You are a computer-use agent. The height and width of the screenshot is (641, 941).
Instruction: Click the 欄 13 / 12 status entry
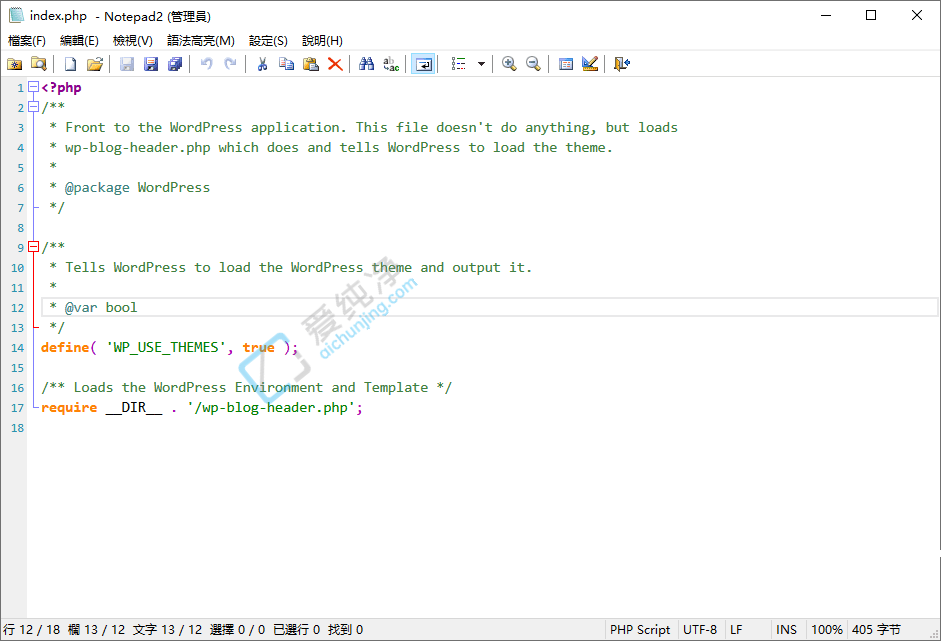[96, 630]
